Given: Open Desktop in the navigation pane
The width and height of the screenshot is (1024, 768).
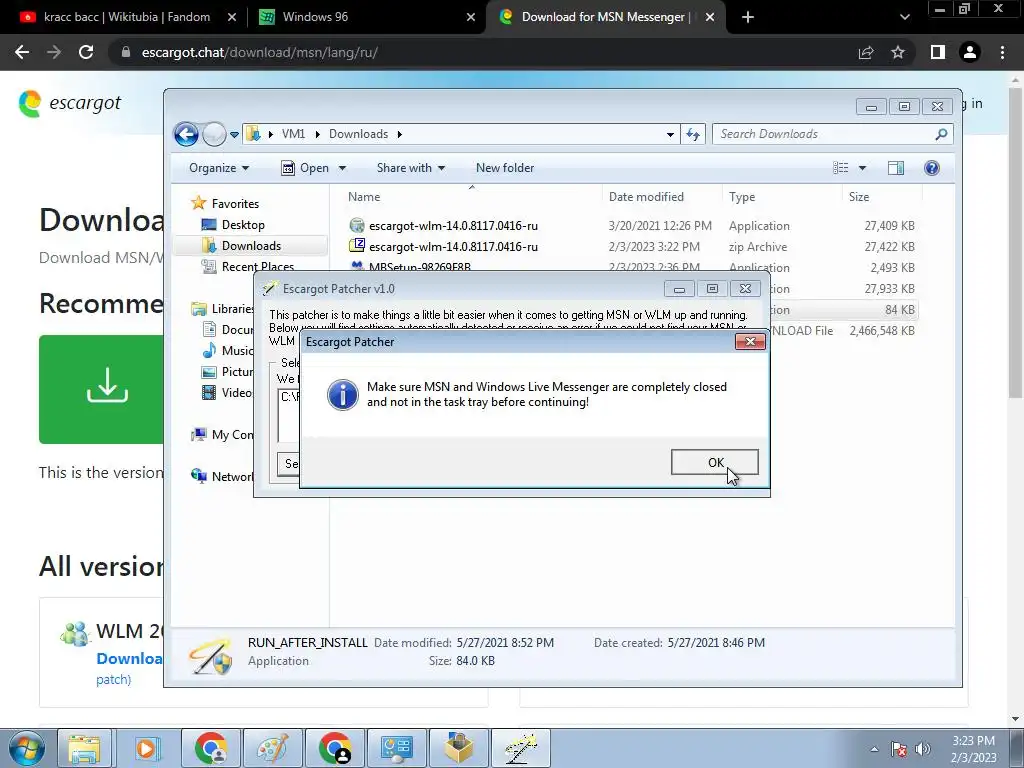Looking at the screenshot, I should click(x=233, y=225).
